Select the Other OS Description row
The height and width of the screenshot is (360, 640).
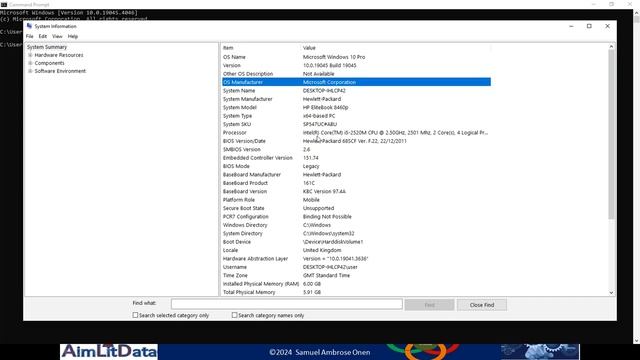[x=356, y=74]
